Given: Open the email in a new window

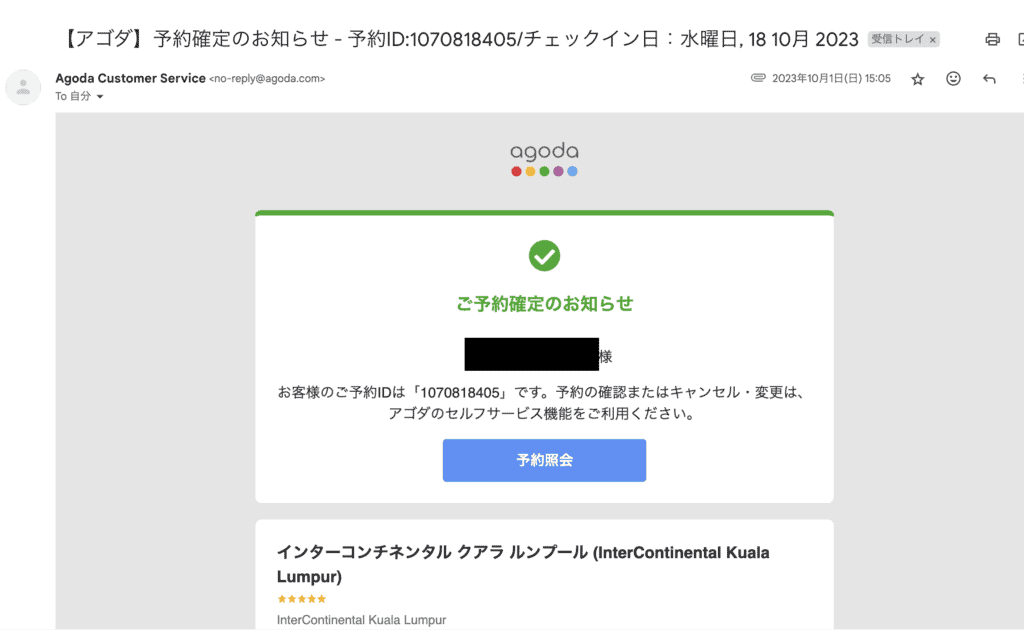Looking at the screenshot, I should (x=1019, y=38).
